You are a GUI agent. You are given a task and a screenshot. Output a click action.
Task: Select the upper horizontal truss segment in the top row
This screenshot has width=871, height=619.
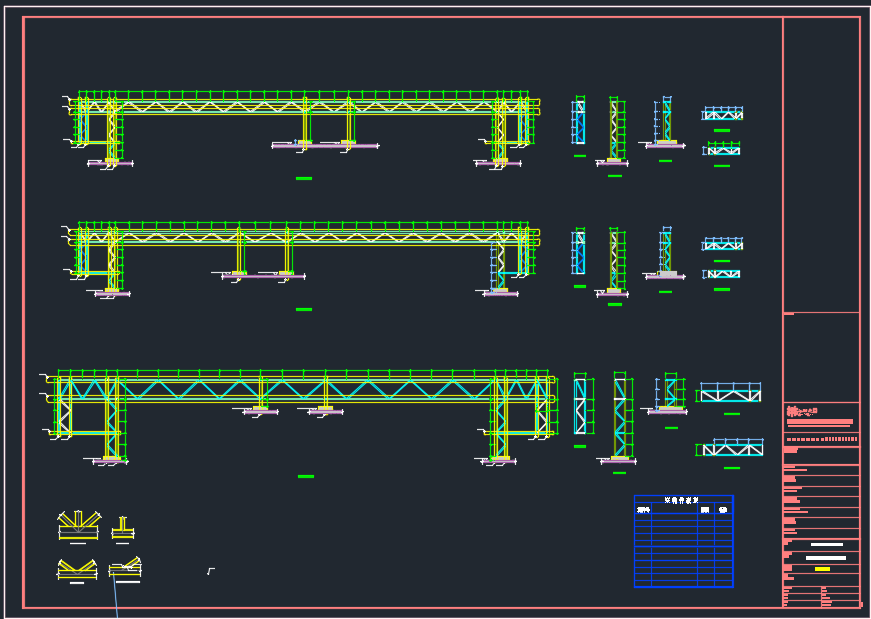tap(722, 114)
